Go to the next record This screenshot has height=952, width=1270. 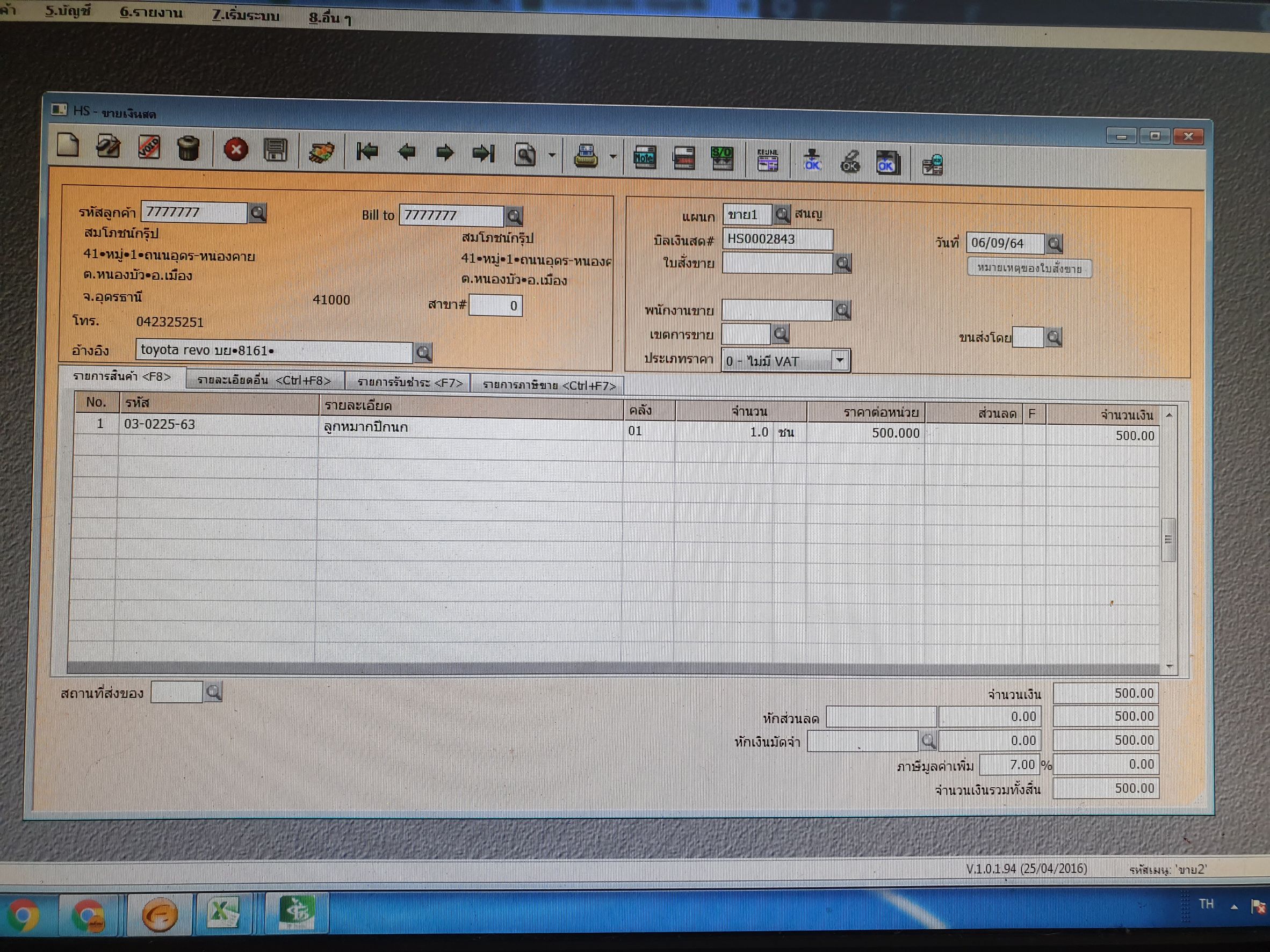tap(445, 152)
